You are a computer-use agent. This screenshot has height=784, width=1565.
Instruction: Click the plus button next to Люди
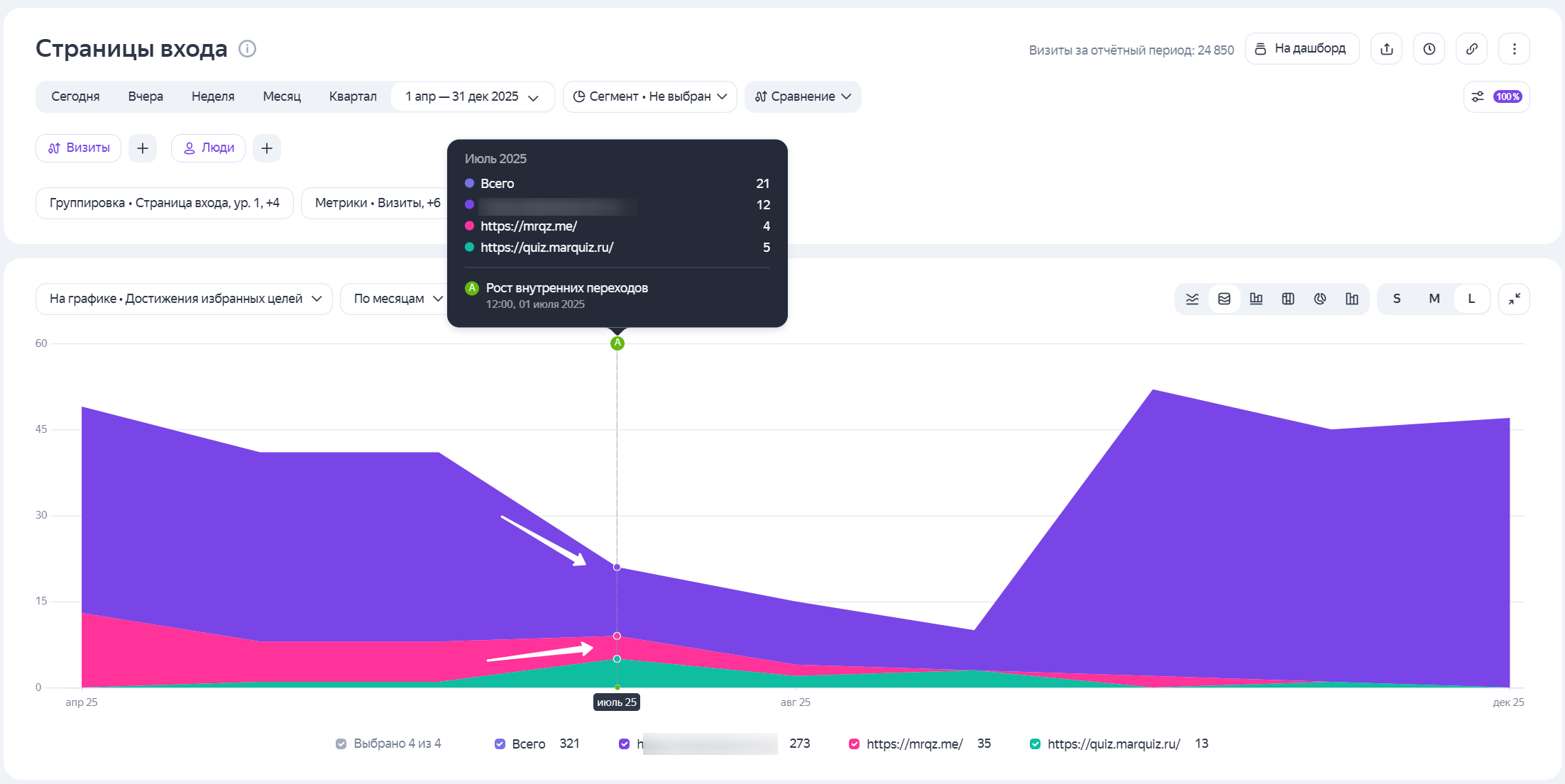click(x=267, y=148)
